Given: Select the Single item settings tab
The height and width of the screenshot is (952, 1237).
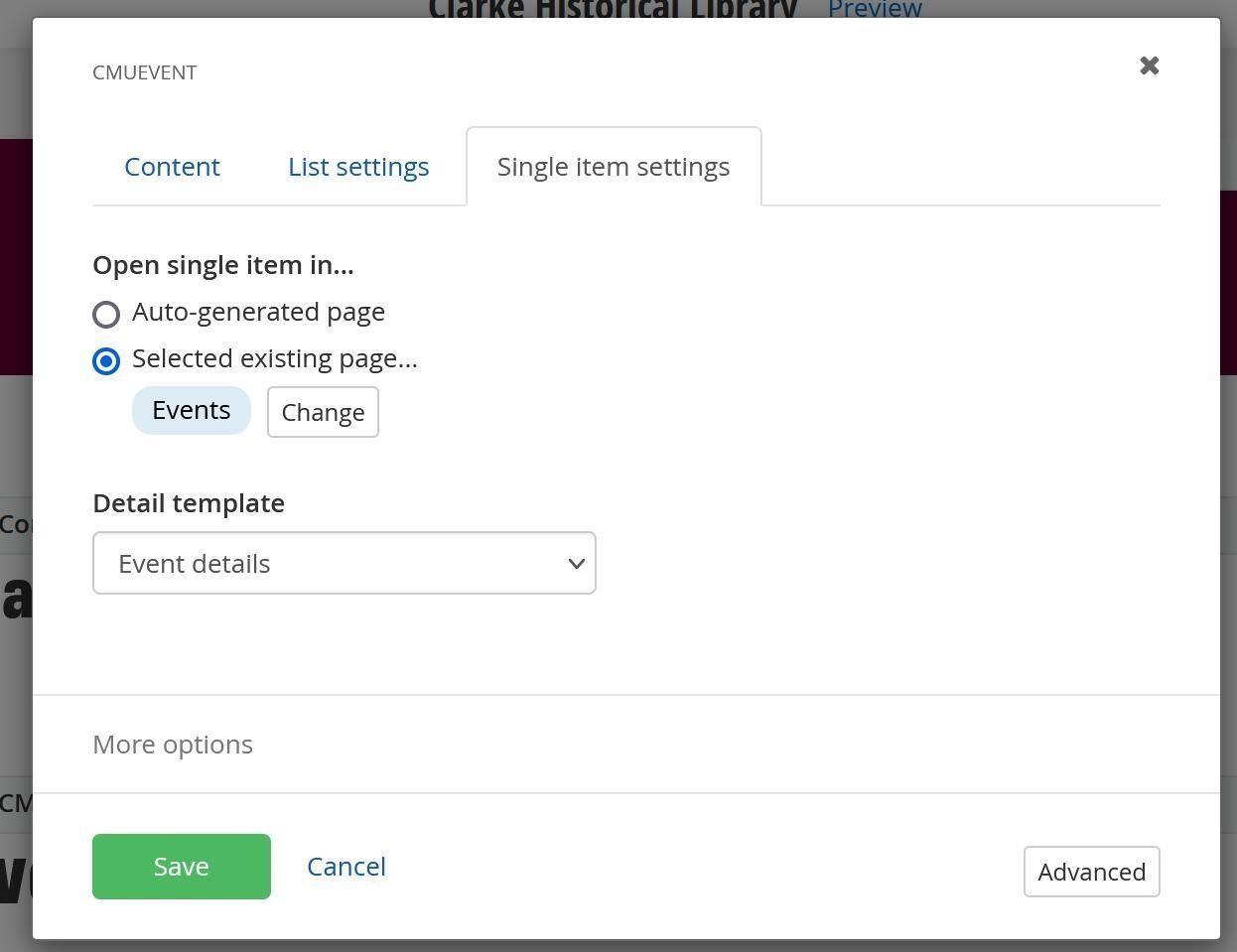Looking at the screenshot, I should [614, 167].
